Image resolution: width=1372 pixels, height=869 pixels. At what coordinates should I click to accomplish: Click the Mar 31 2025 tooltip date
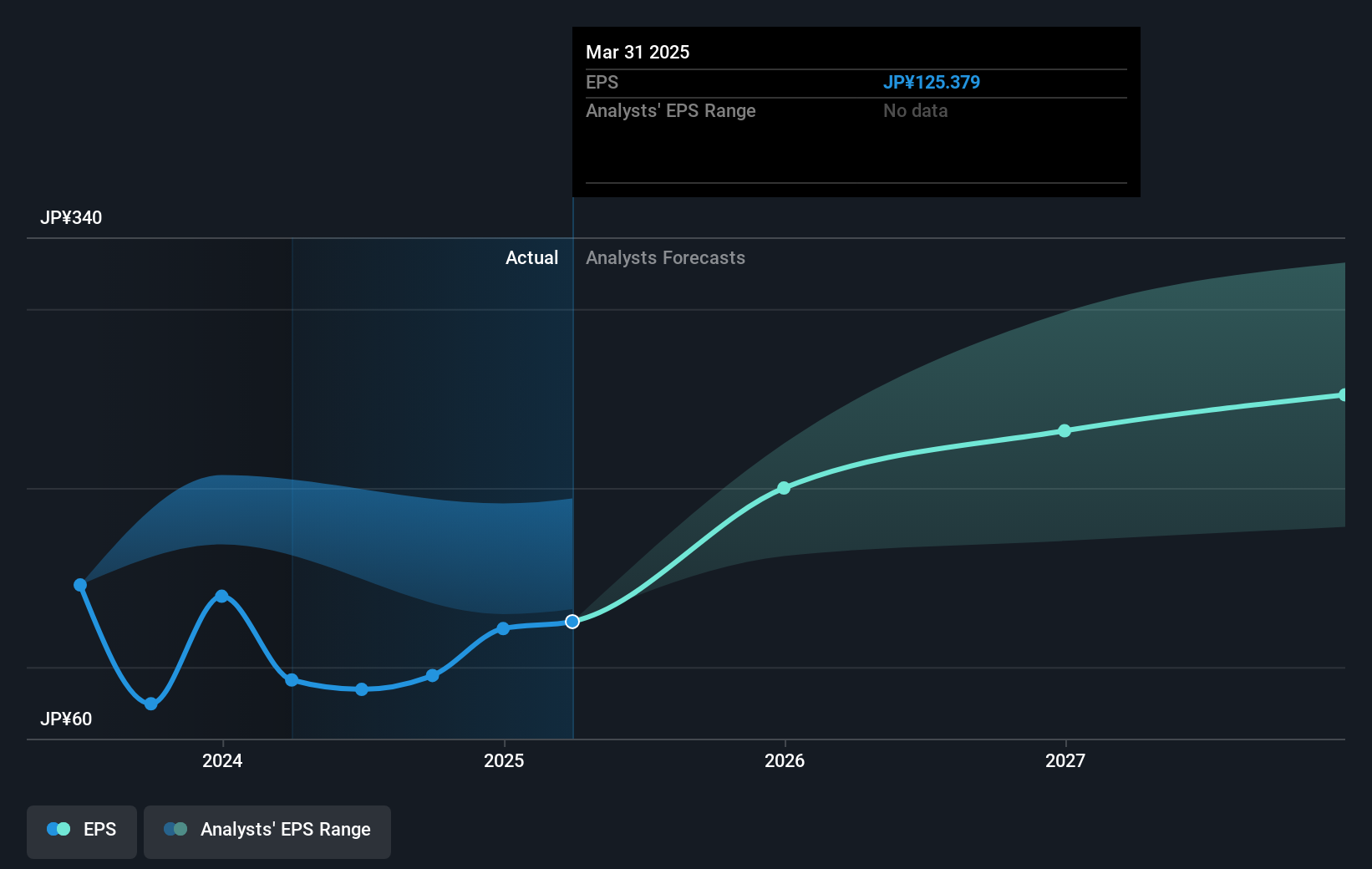pos(638,52)
